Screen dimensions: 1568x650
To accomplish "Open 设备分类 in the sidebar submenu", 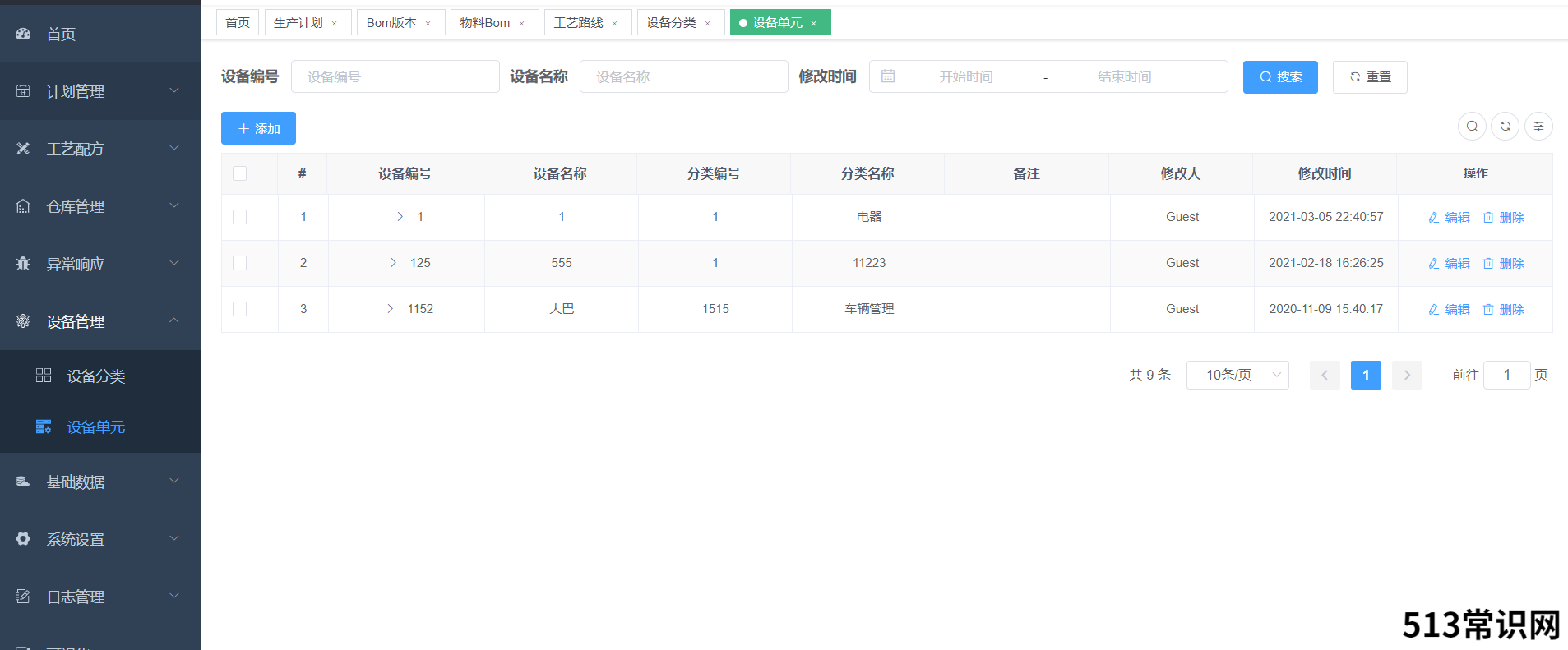I will click(100, 376).
